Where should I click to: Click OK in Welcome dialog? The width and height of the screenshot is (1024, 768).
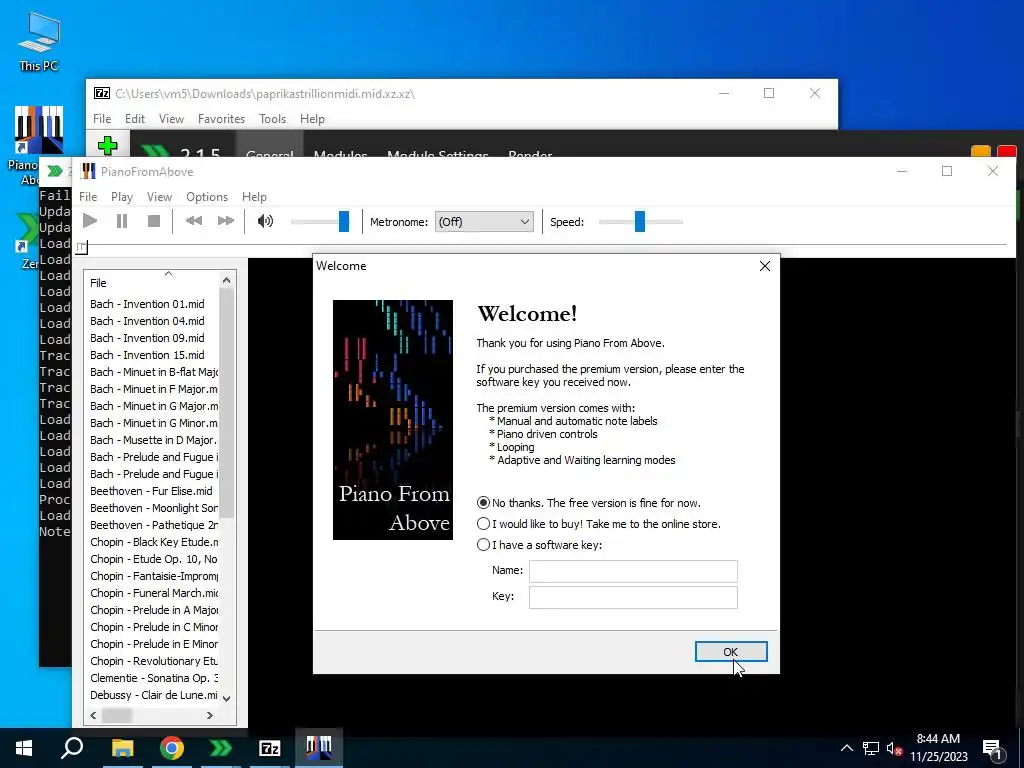[731, 652]
